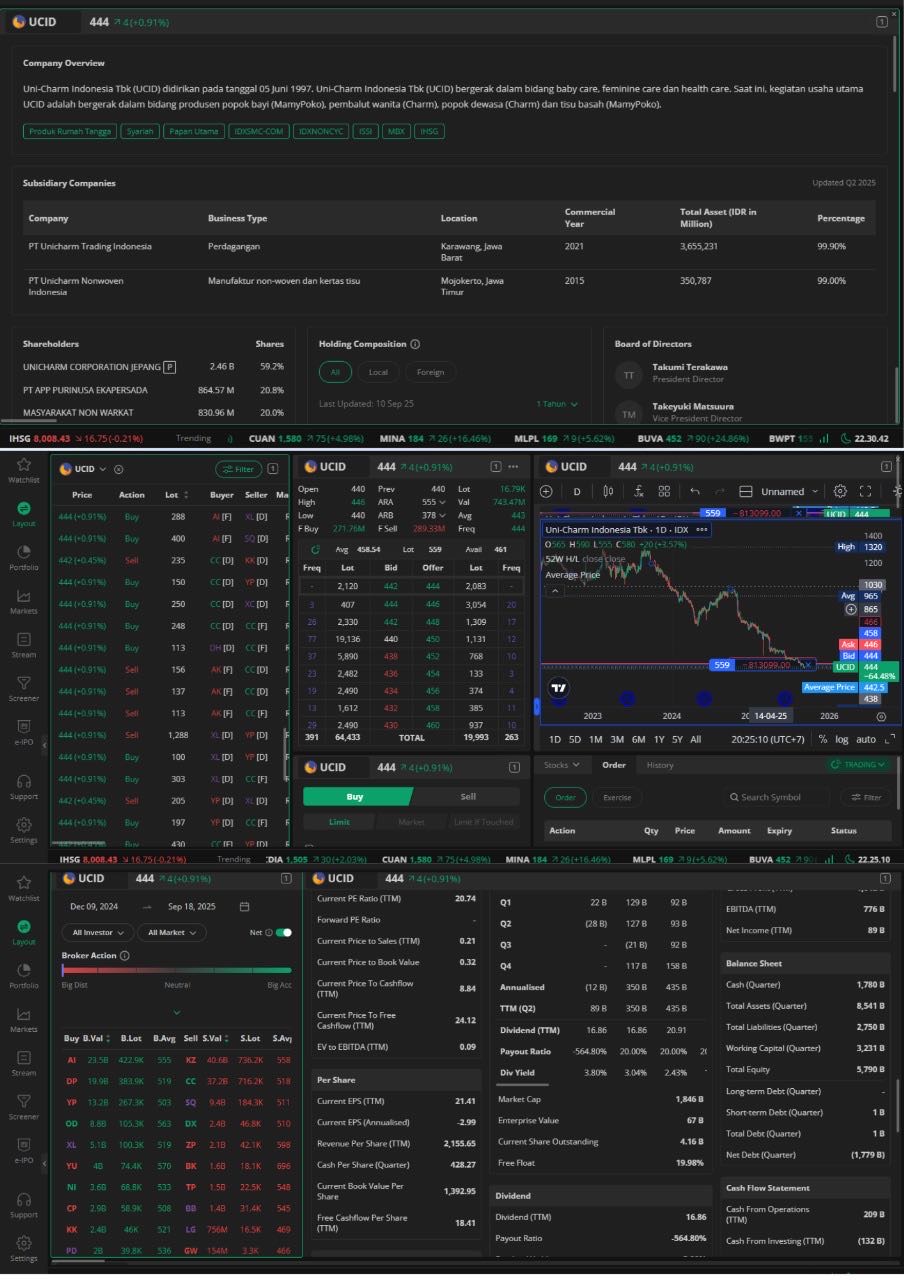Image resolution: width=904 pixels, height=1280 pixels.
Task: Select the 1Y chart range
Action: click(x=657, y=739)
